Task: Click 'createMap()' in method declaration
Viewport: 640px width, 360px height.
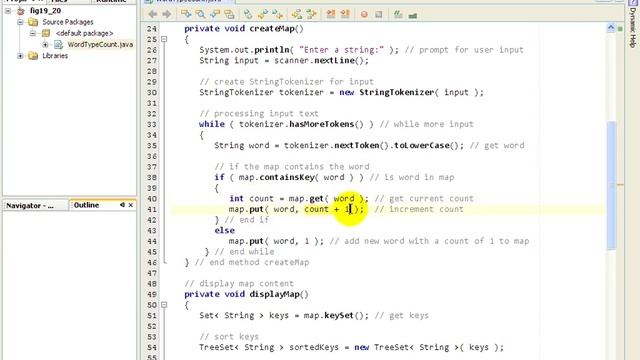Action: tap(277, 29)
